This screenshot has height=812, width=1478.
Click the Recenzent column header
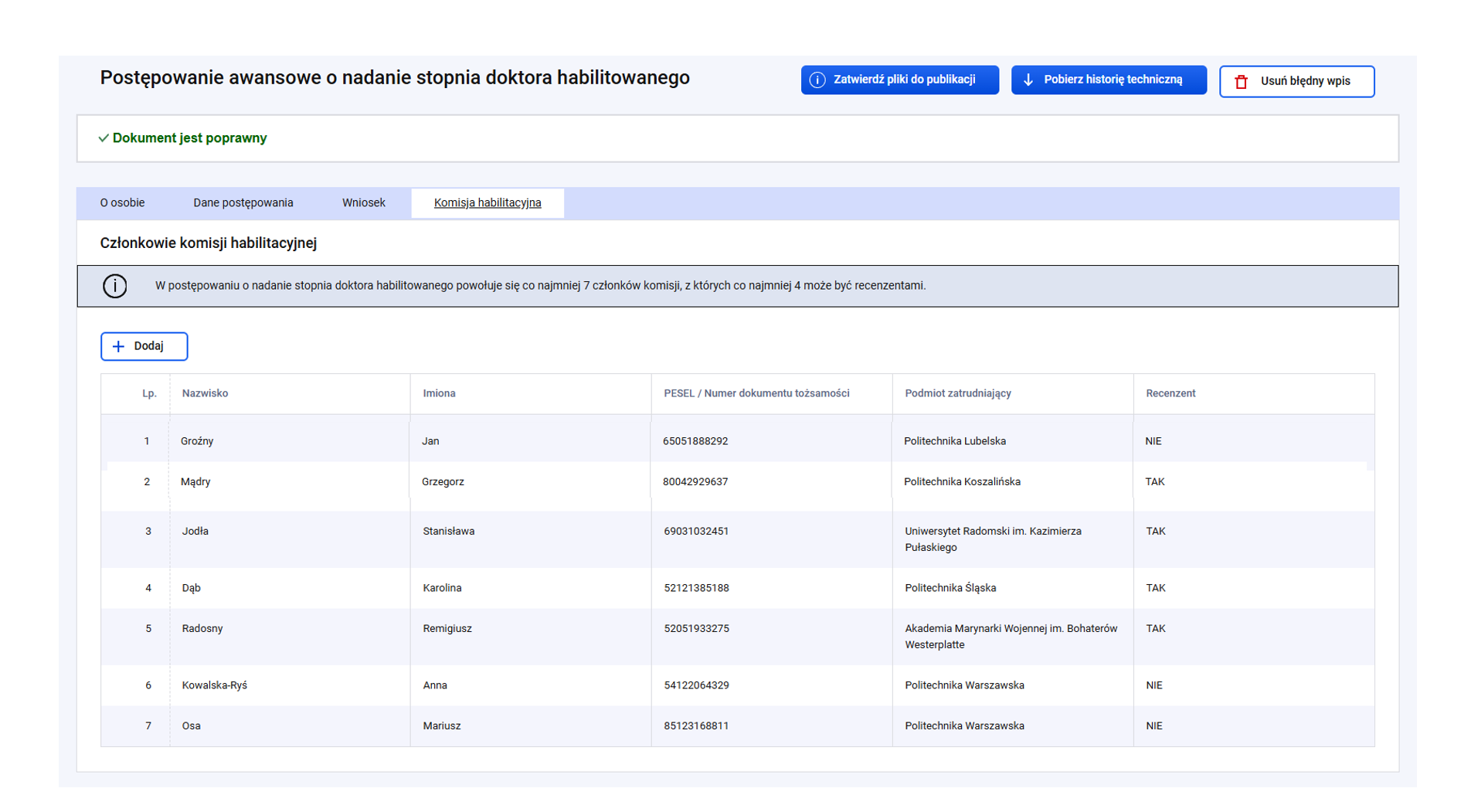point(1170,393)
